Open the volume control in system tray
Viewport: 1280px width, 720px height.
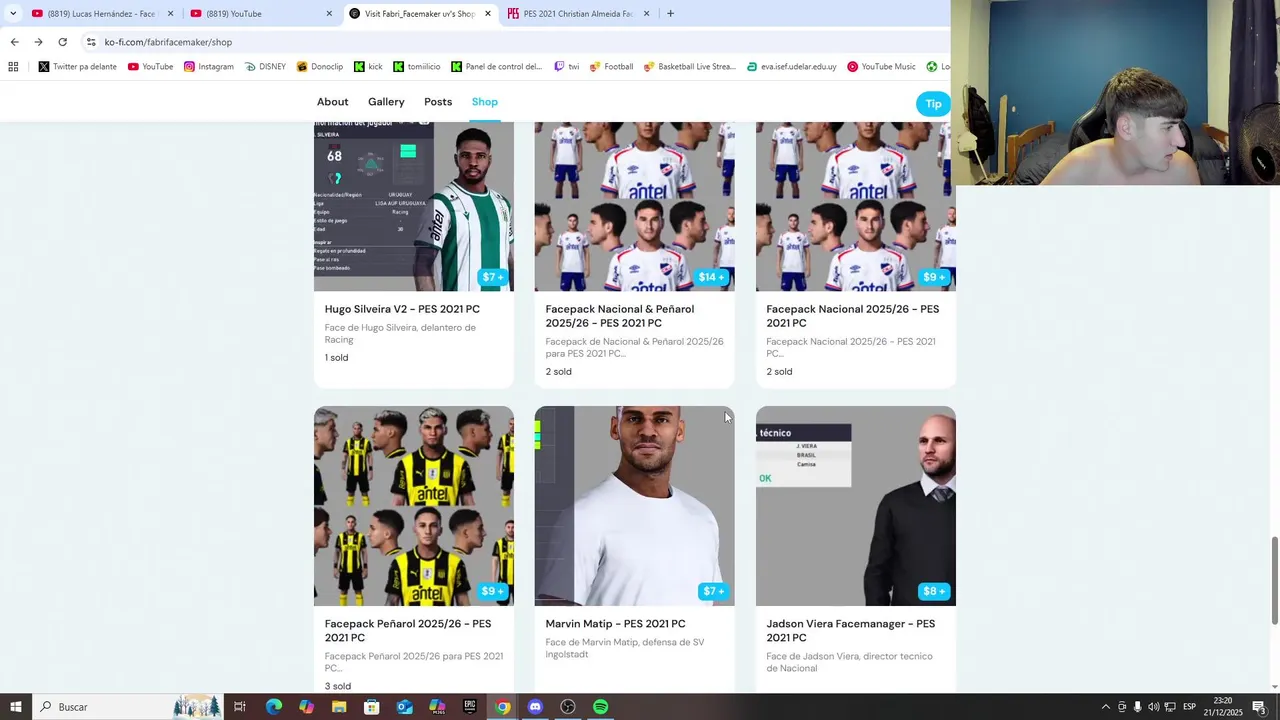(1153, 707)
